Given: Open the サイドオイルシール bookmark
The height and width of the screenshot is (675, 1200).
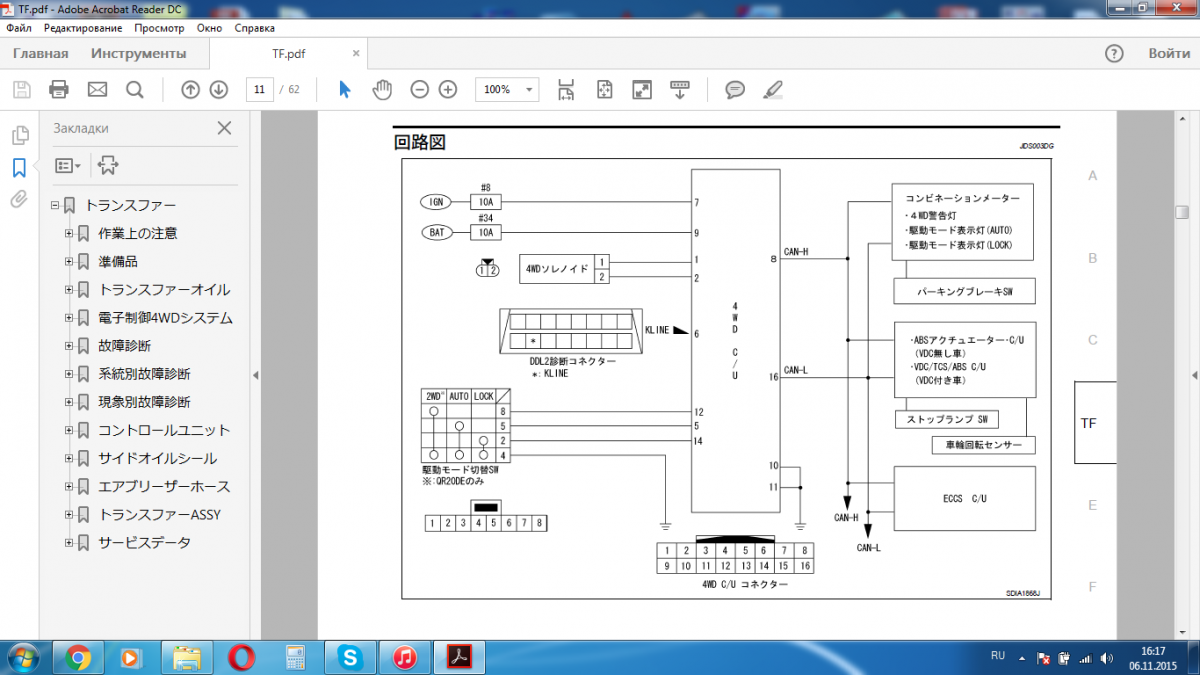Looking at the screenshot, I should tap(157, 459).
